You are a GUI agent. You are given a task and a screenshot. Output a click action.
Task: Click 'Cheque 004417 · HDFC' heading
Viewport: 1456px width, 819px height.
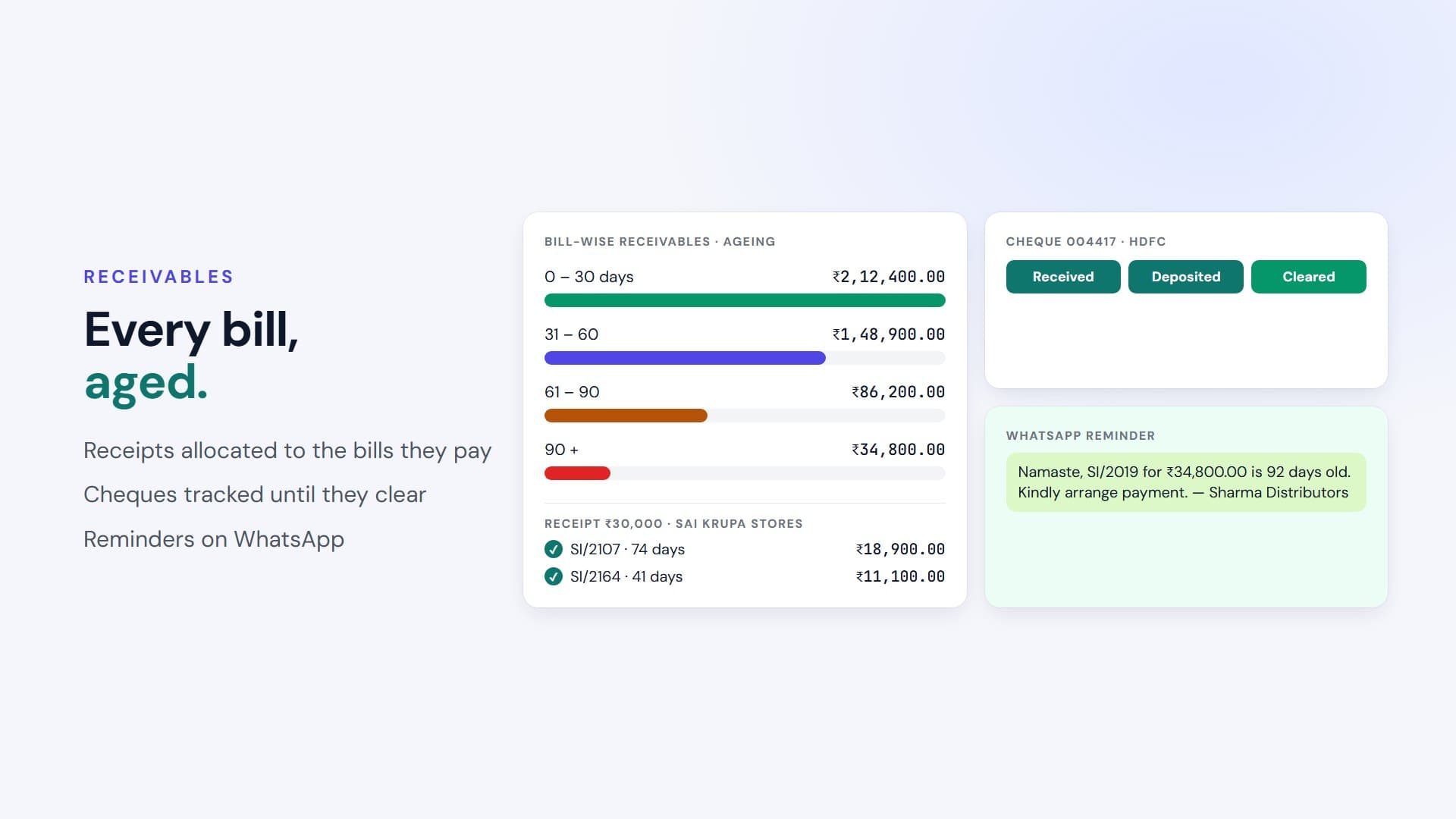point(1086,242)
